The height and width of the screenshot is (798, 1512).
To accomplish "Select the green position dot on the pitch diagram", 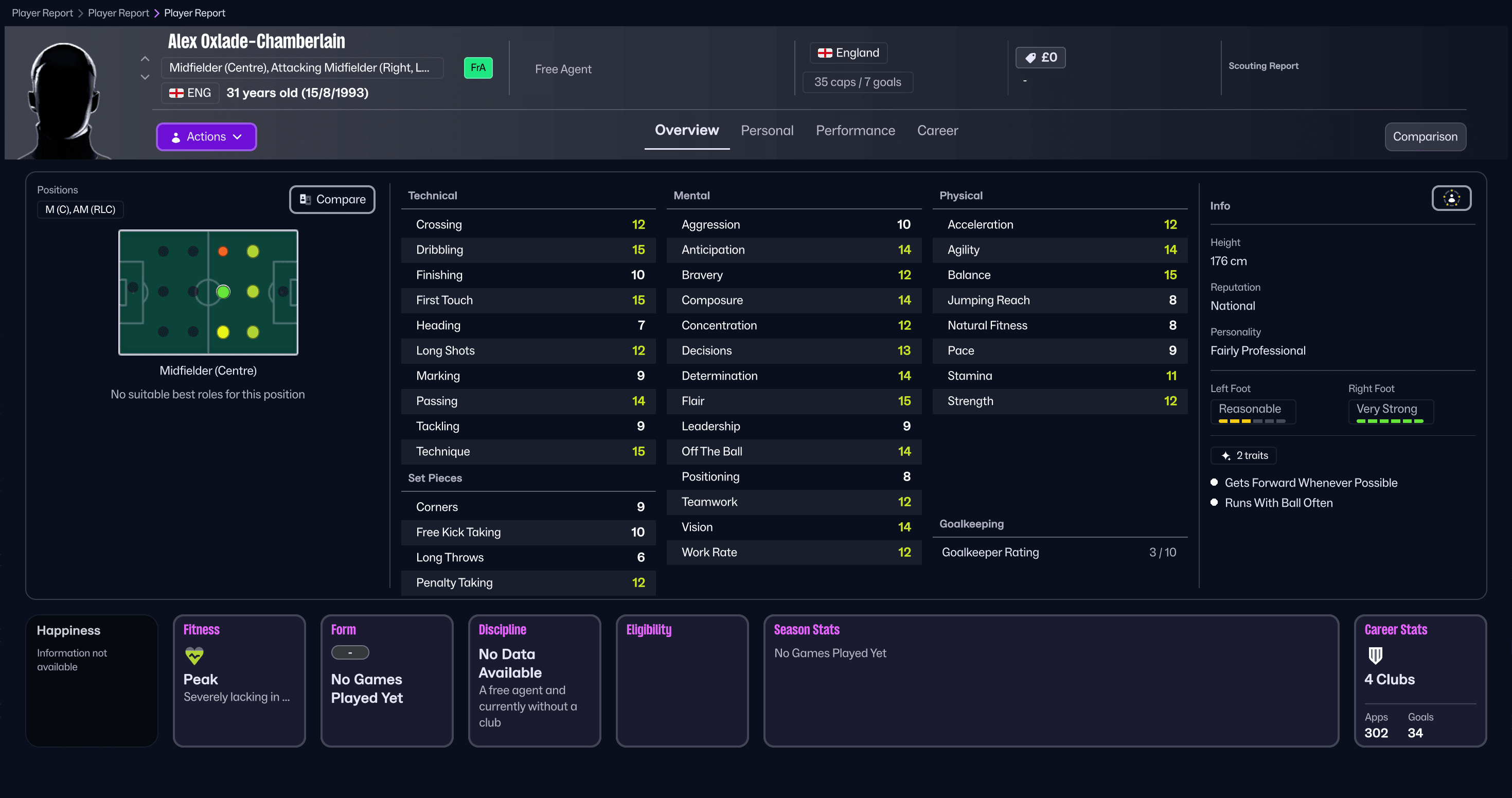I will click(x=223, y=292).
